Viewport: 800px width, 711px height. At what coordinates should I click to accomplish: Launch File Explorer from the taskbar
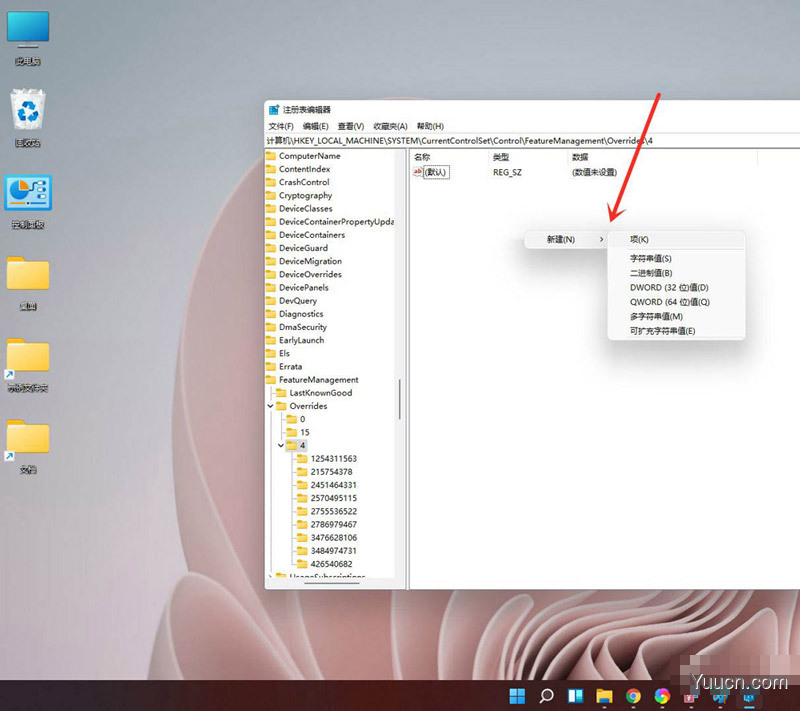(605, 695)
